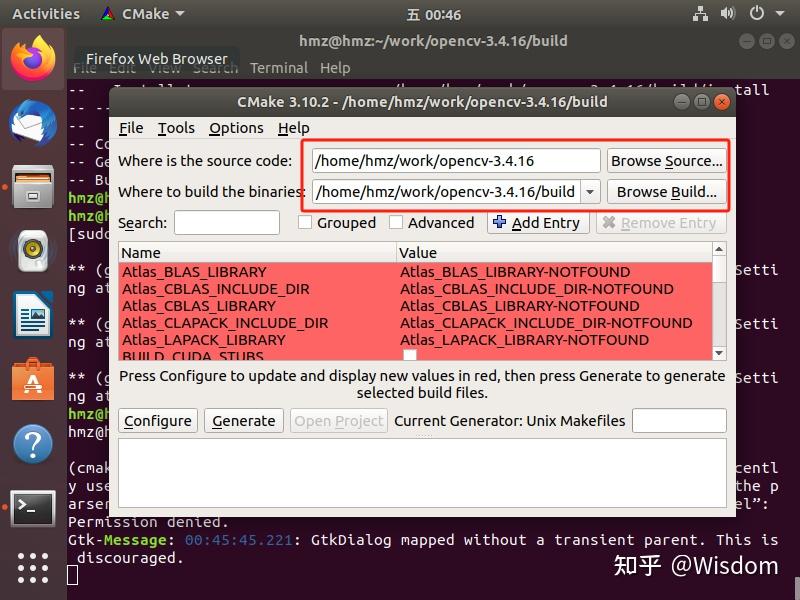Open Ubuntu Software from the dock
The width and height of the screenshot is (800, 600).
click(32, 380)
